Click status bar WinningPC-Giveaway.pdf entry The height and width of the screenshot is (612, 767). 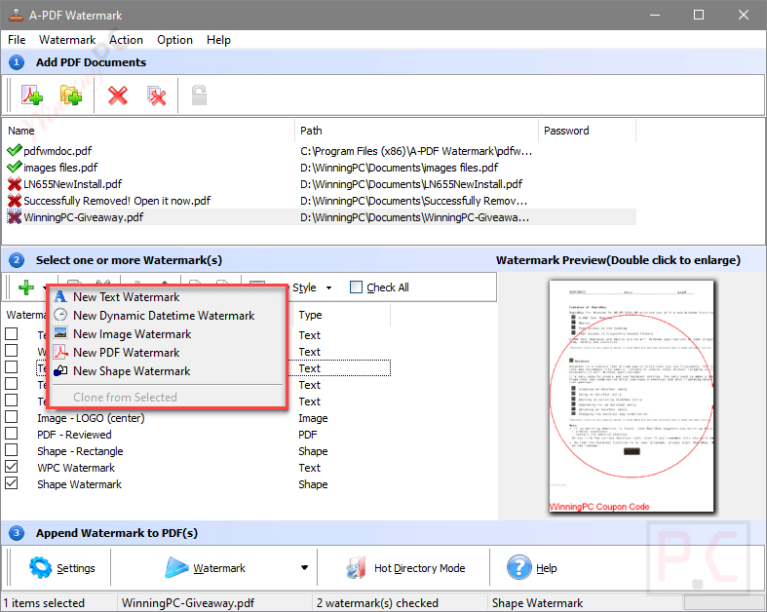(188, 603)
